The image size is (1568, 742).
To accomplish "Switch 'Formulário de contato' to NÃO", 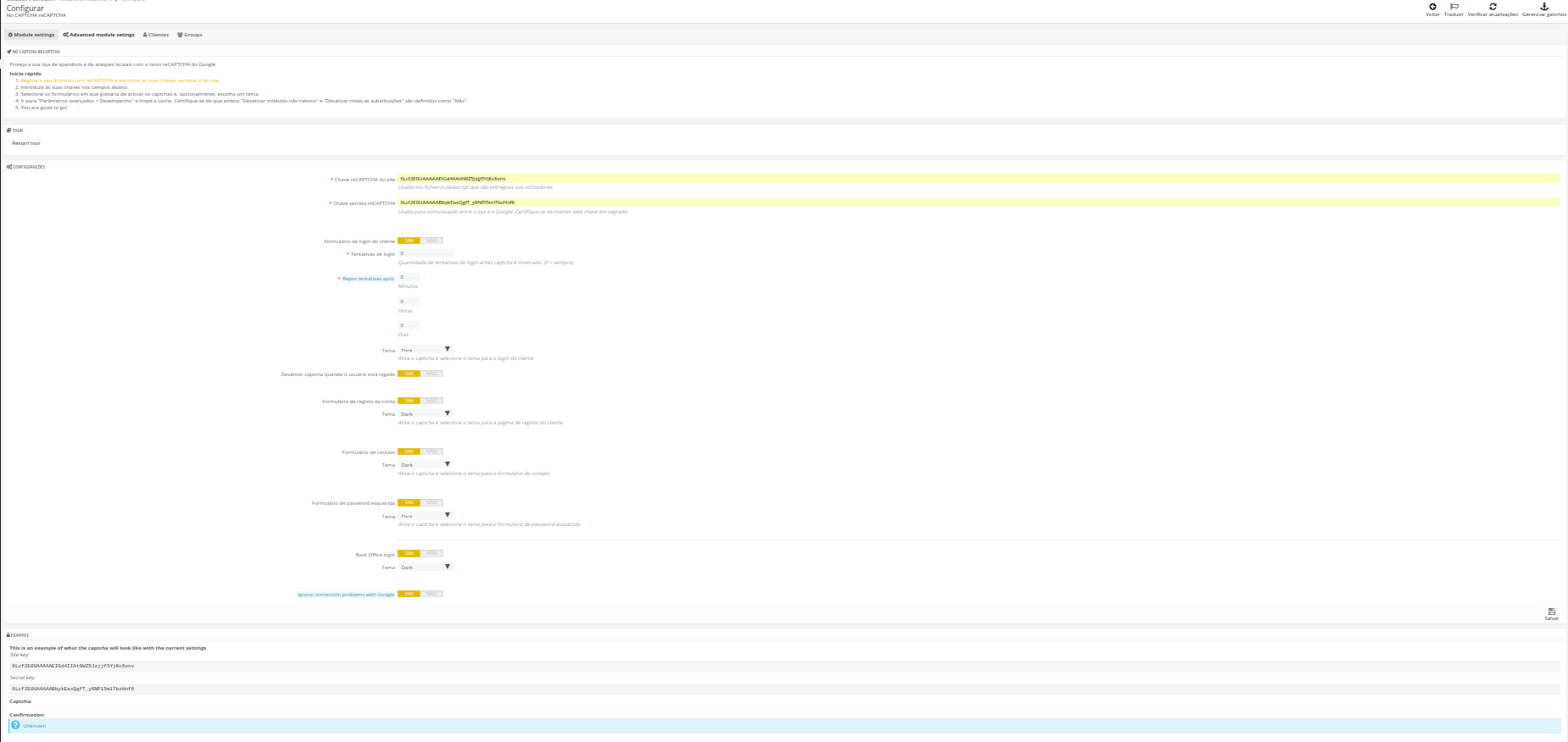I will click(x=431, y=451).
